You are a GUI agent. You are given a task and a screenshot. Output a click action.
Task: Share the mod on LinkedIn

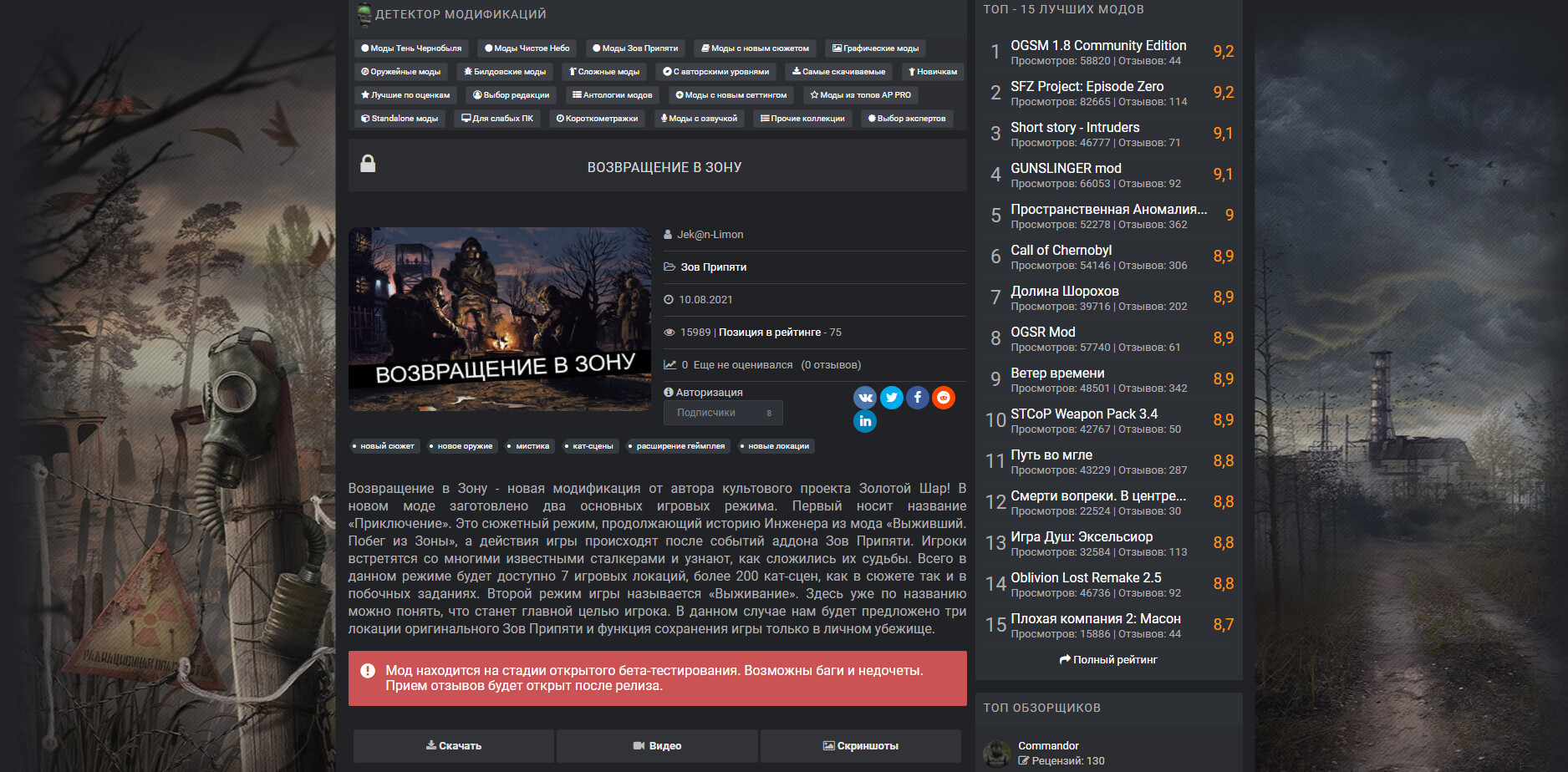(x=865, y=421)
